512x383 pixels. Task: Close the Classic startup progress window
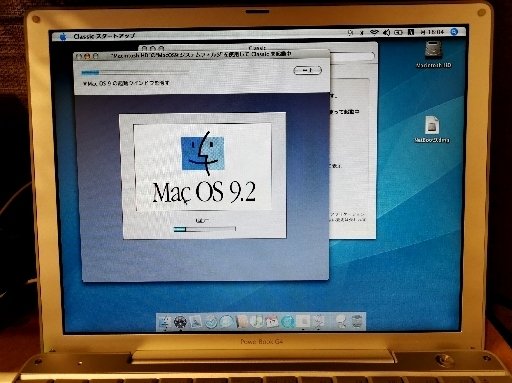[78, 56]
